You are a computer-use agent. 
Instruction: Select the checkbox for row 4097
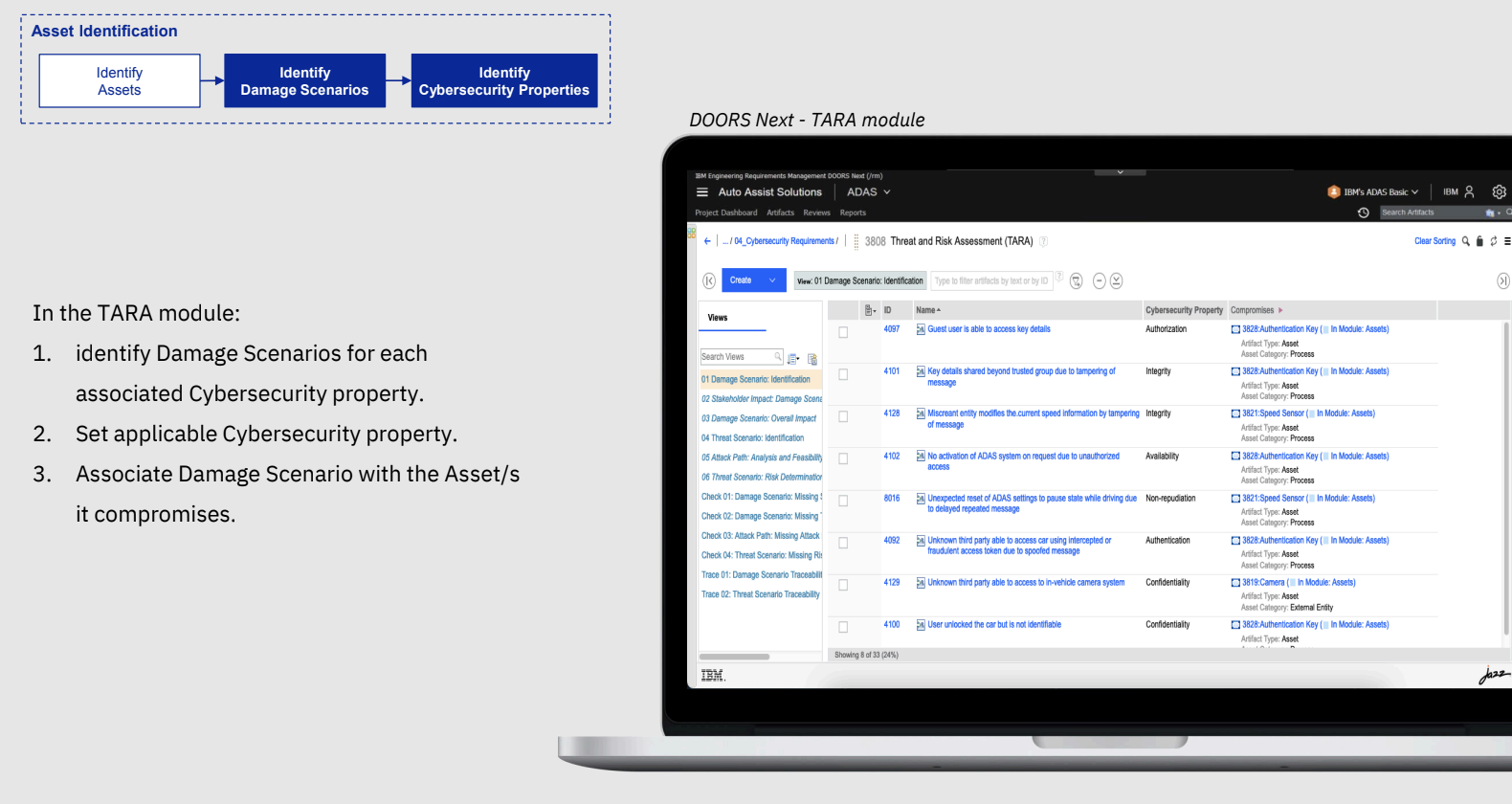[x=843, y=332]
